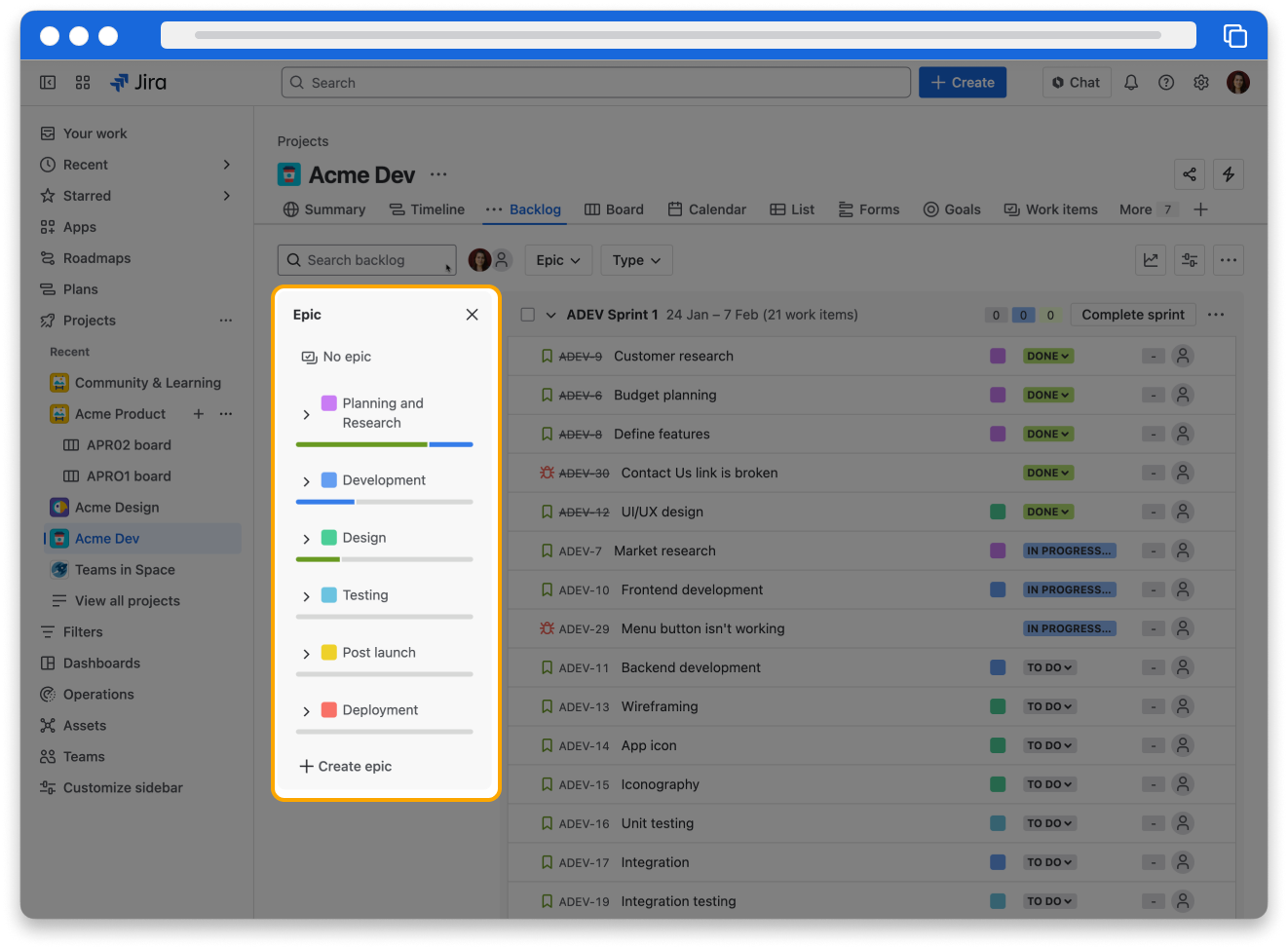Image resolution: width=1288 pixels, height=949 pixels.
Task: Click the Planning and Research progress bar
Action: coord(385,444)
